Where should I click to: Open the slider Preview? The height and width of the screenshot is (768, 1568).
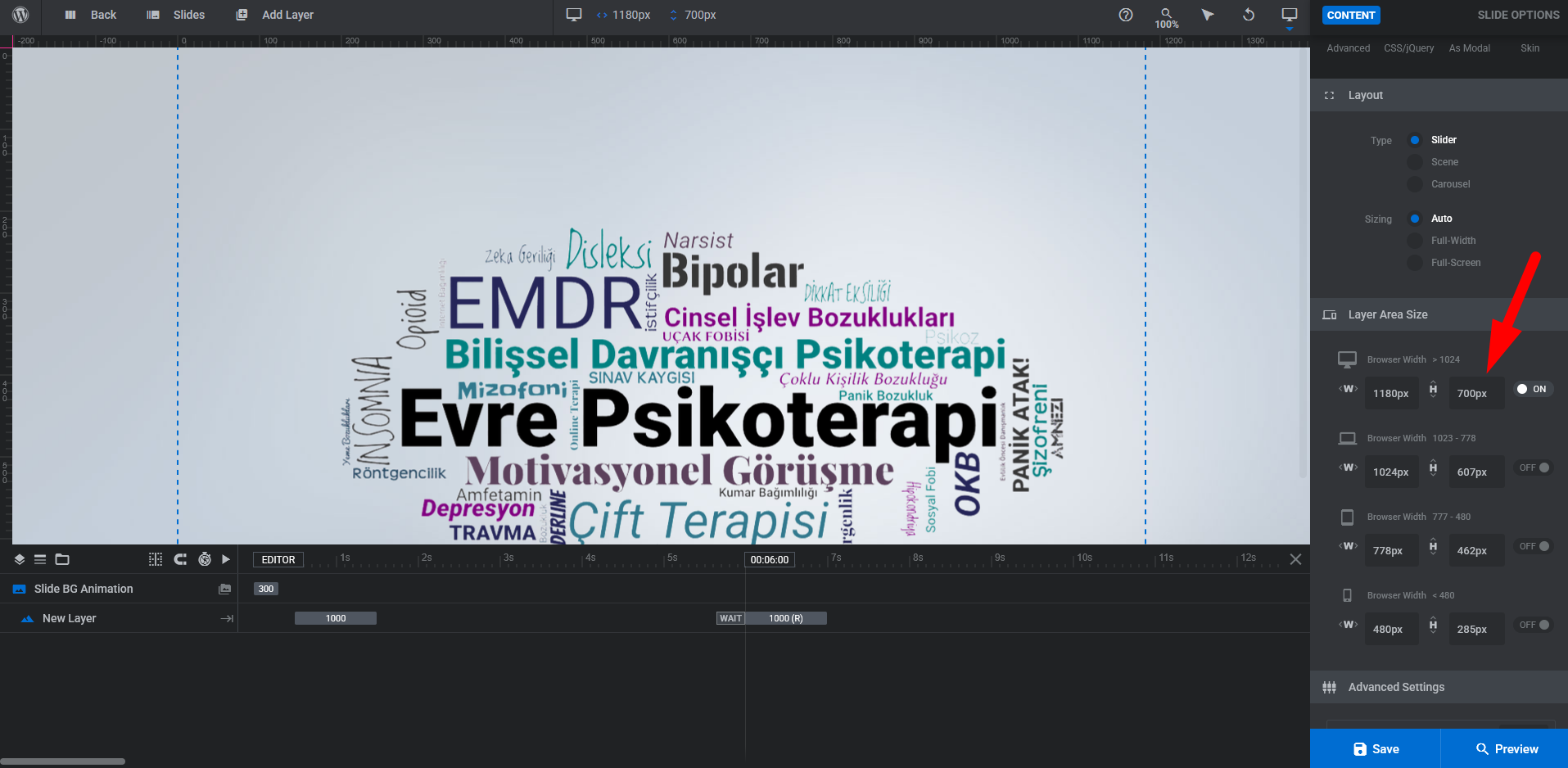coord(1505,748)
